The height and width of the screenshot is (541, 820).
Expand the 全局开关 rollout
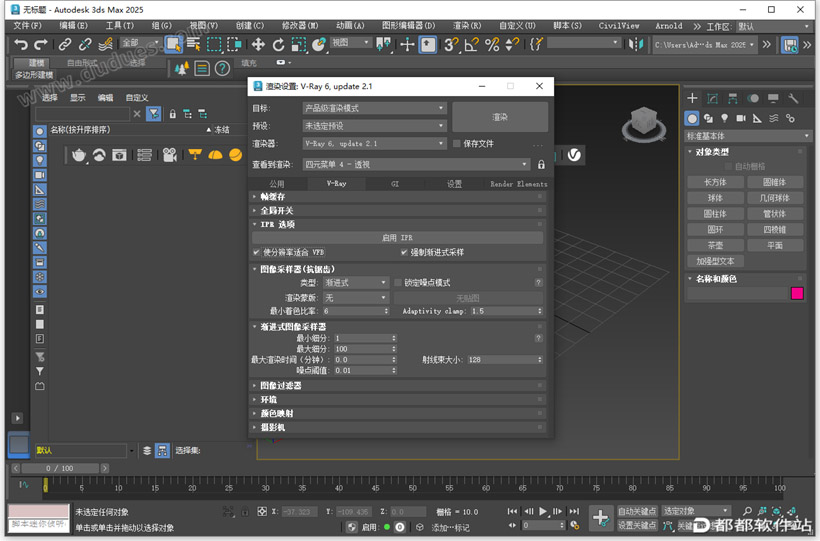398,210
